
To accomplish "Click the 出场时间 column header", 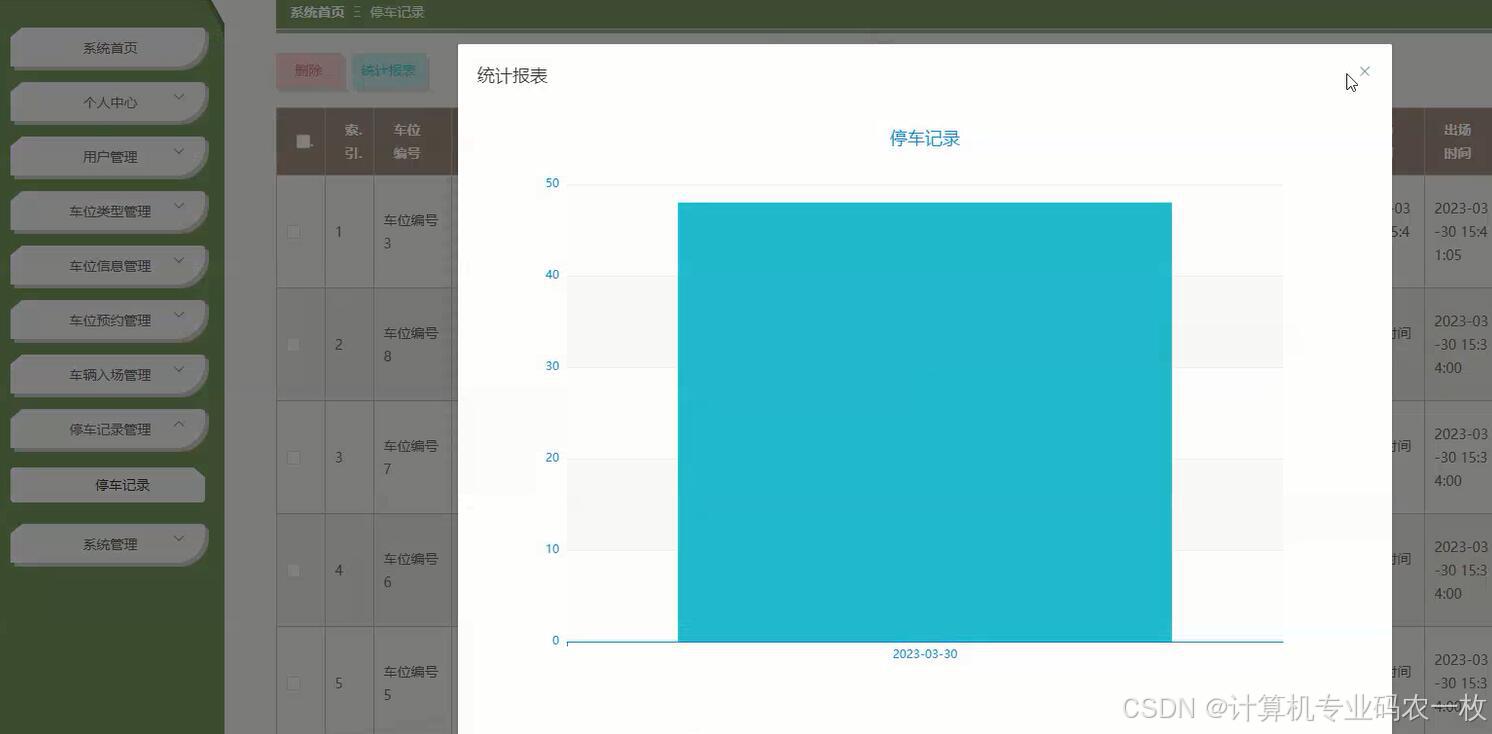I will 1457,141.
